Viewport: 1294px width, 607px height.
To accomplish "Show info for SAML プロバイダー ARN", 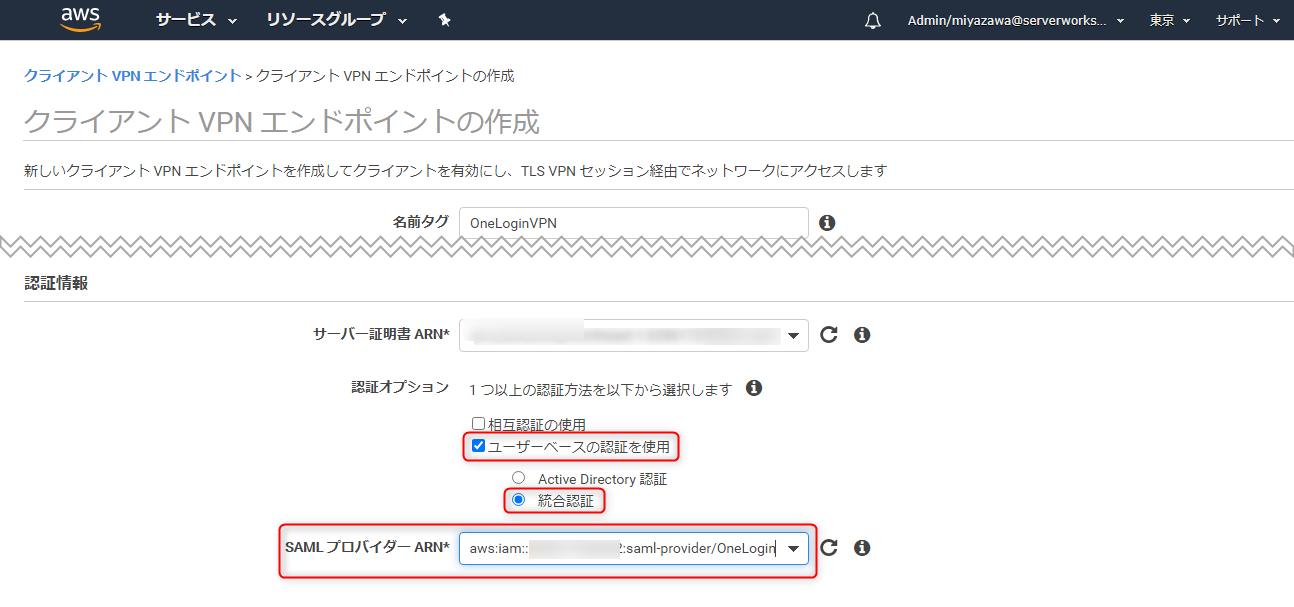I will [862, 547].
